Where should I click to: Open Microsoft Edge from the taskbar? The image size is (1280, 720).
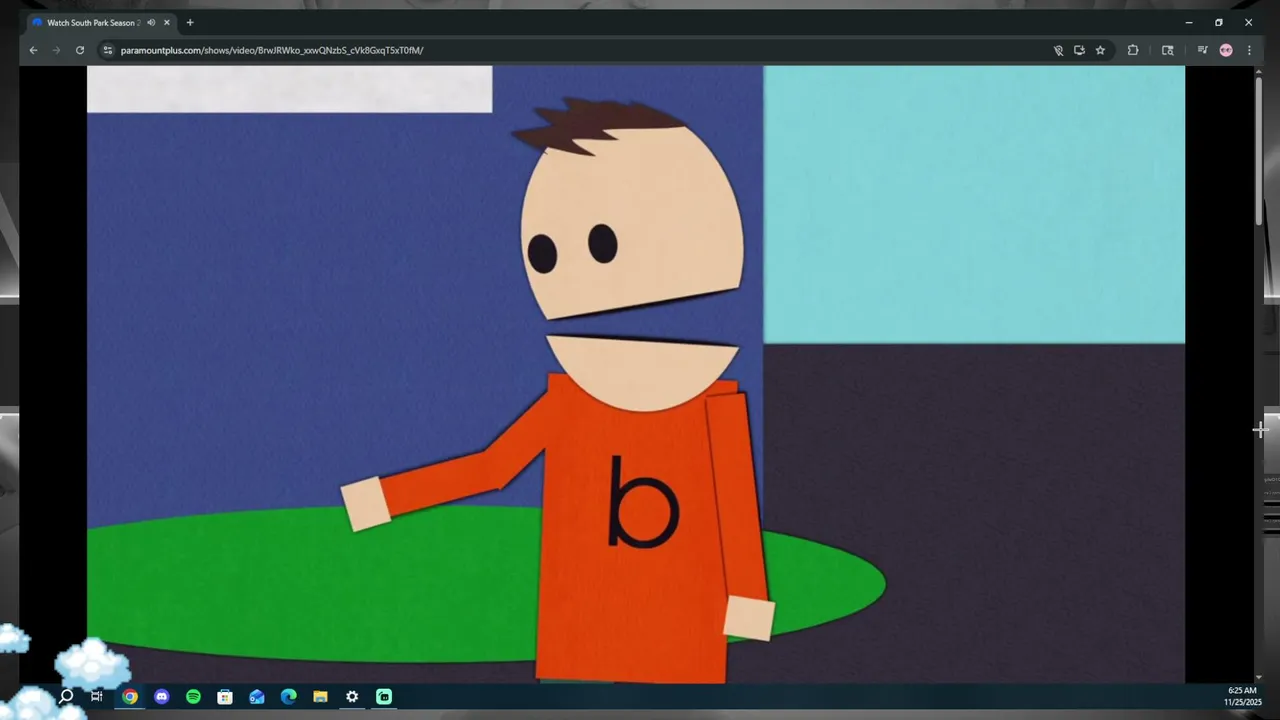tap(289, 697)
